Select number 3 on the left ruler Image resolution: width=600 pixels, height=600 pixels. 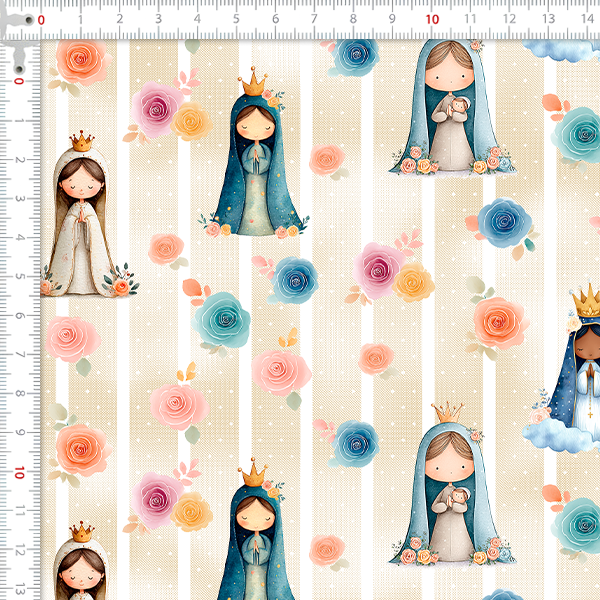tap(19, 199)
